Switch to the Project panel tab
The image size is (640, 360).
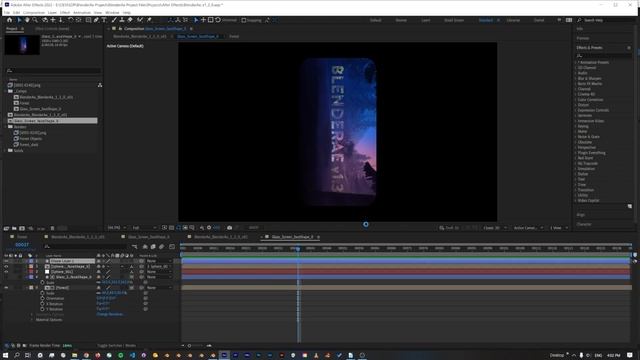[12, 29]
